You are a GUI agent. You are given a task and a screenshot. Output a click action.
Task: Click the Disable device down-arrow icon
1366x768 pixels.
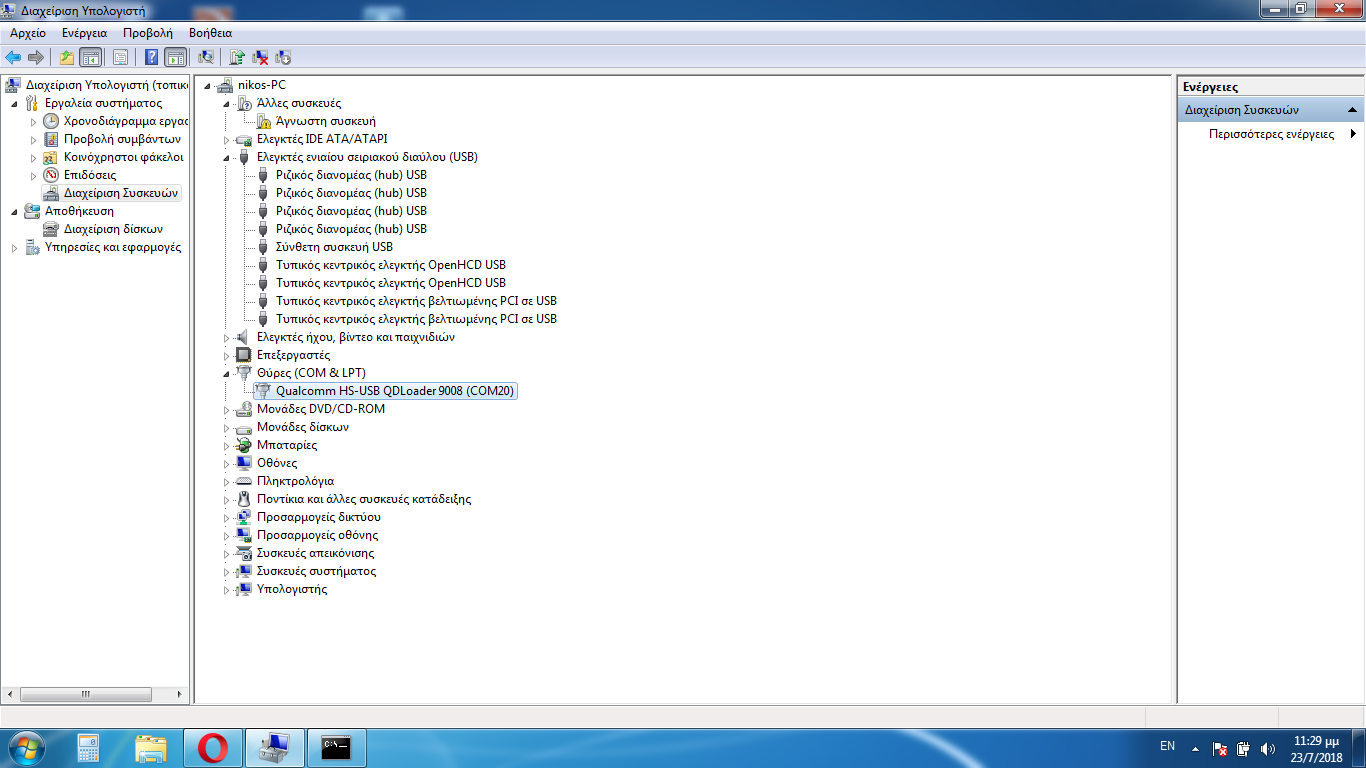coord(283,57)
